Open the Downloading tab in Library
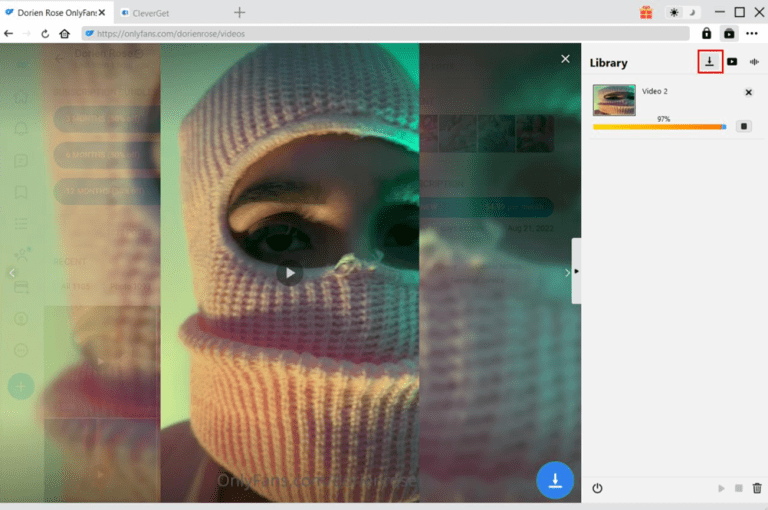 710,62
